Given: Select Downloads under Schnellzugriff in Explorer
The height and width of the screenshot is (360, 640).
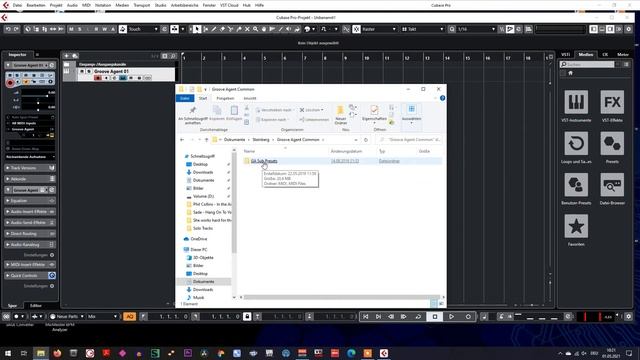Looking at the screenshot, I should click(203, 172).
